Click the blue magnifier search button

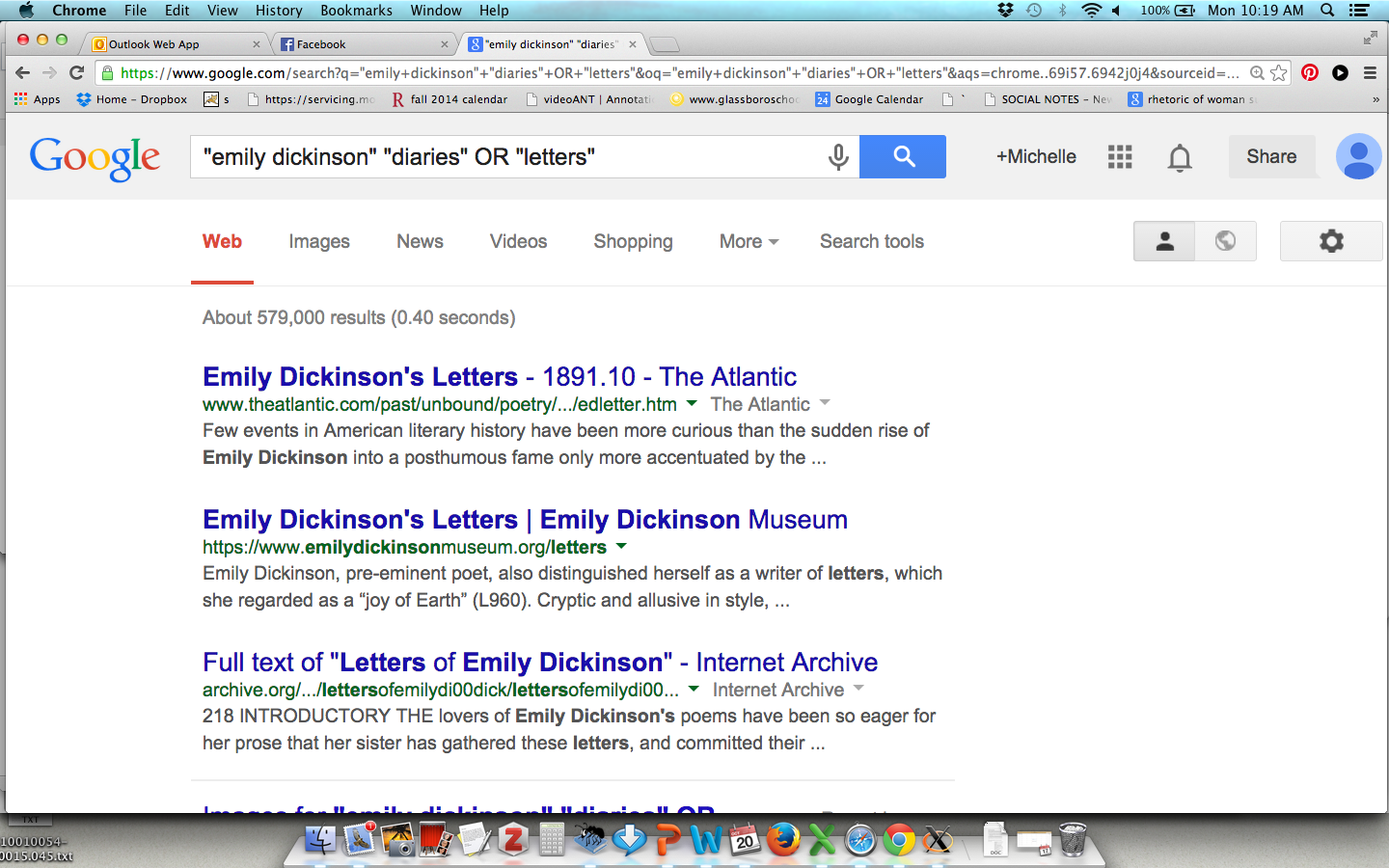(903, 156)
